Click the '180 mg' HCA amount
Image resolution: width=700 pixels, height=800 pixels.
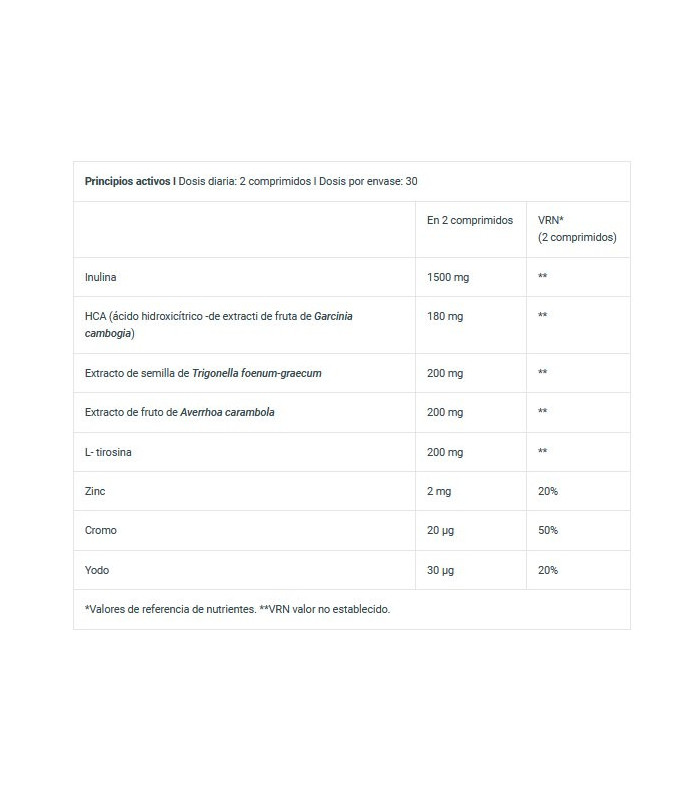(x=444, y=316)
